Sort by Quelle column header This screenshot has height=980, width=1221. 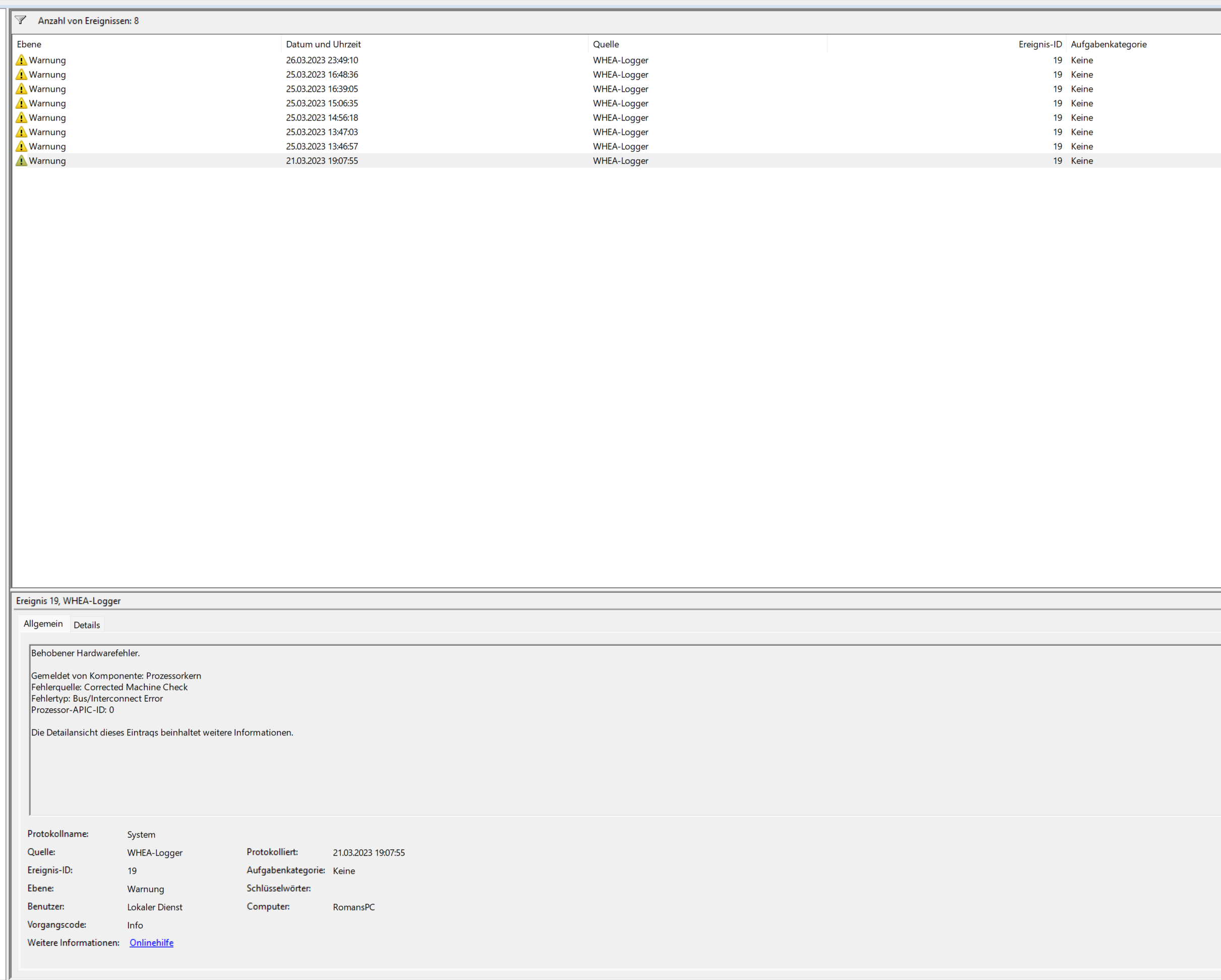605,44
